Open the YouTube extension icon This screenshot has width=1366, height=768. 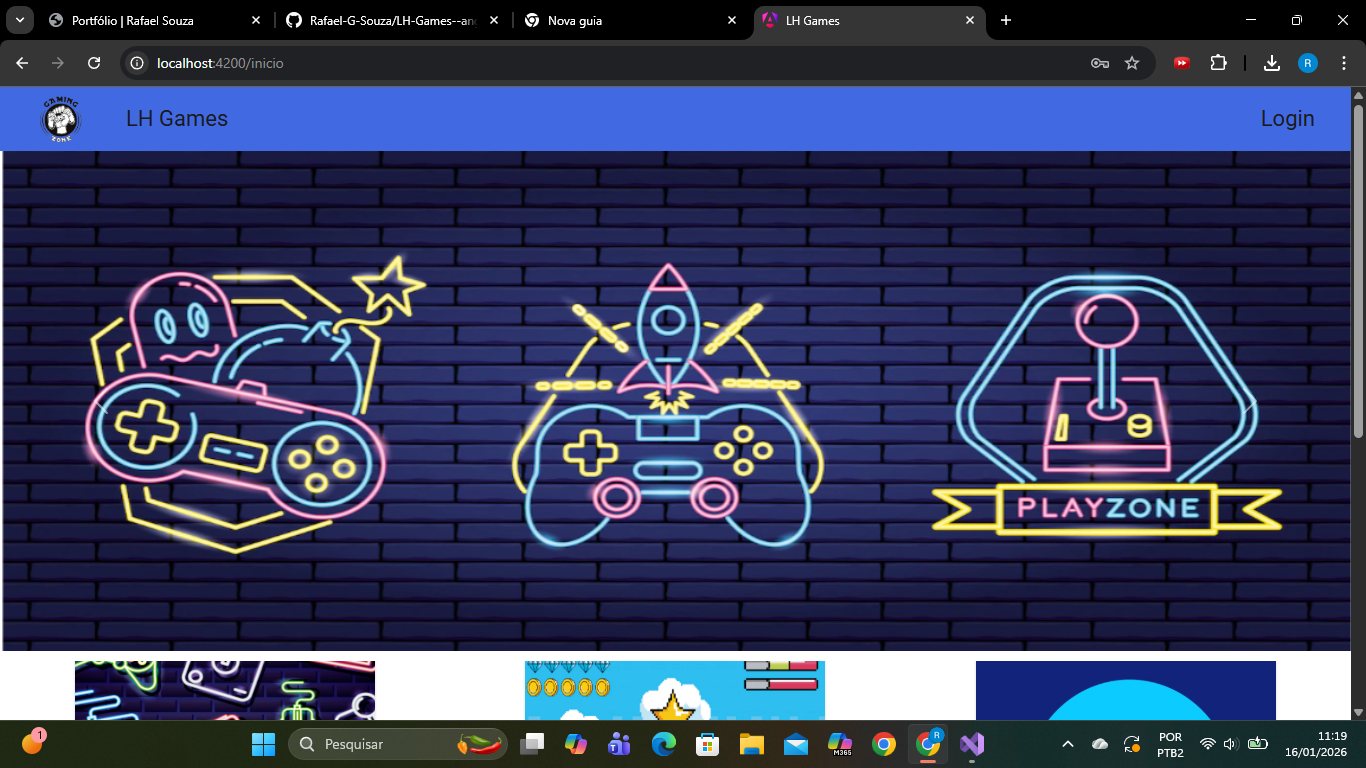pyautogui.click(x=1182, y=62)
